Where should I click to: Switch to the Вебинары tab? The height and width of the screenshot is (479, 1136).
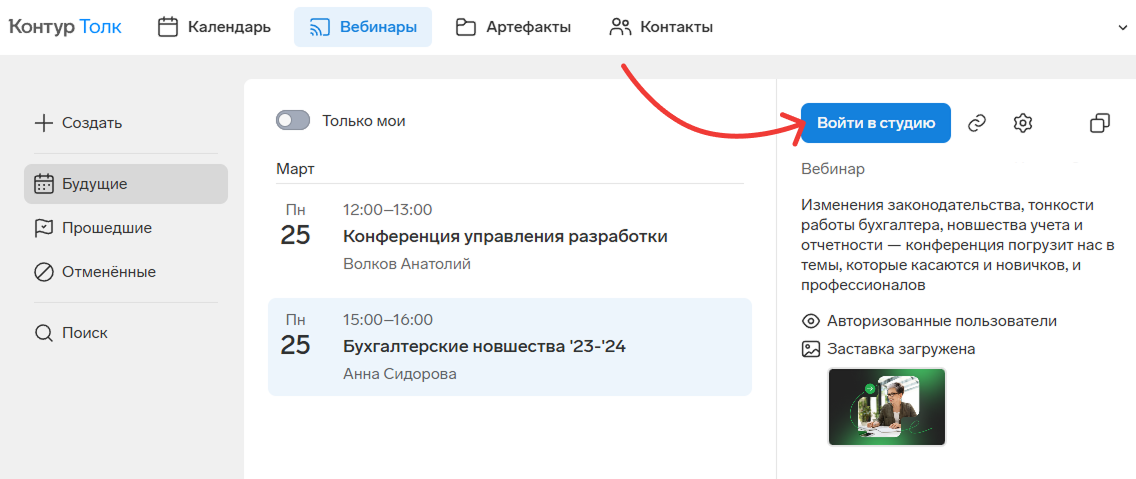(363, 28)
